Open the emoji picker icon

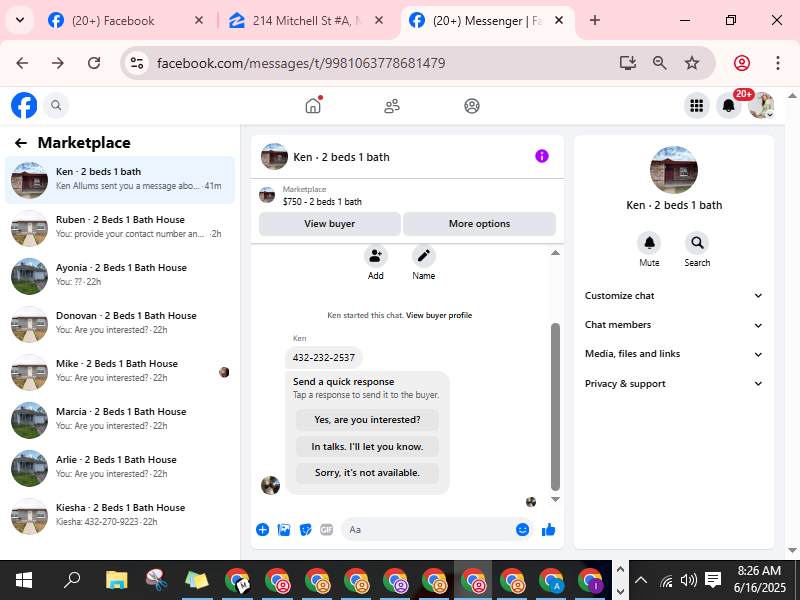coord(522,530)
